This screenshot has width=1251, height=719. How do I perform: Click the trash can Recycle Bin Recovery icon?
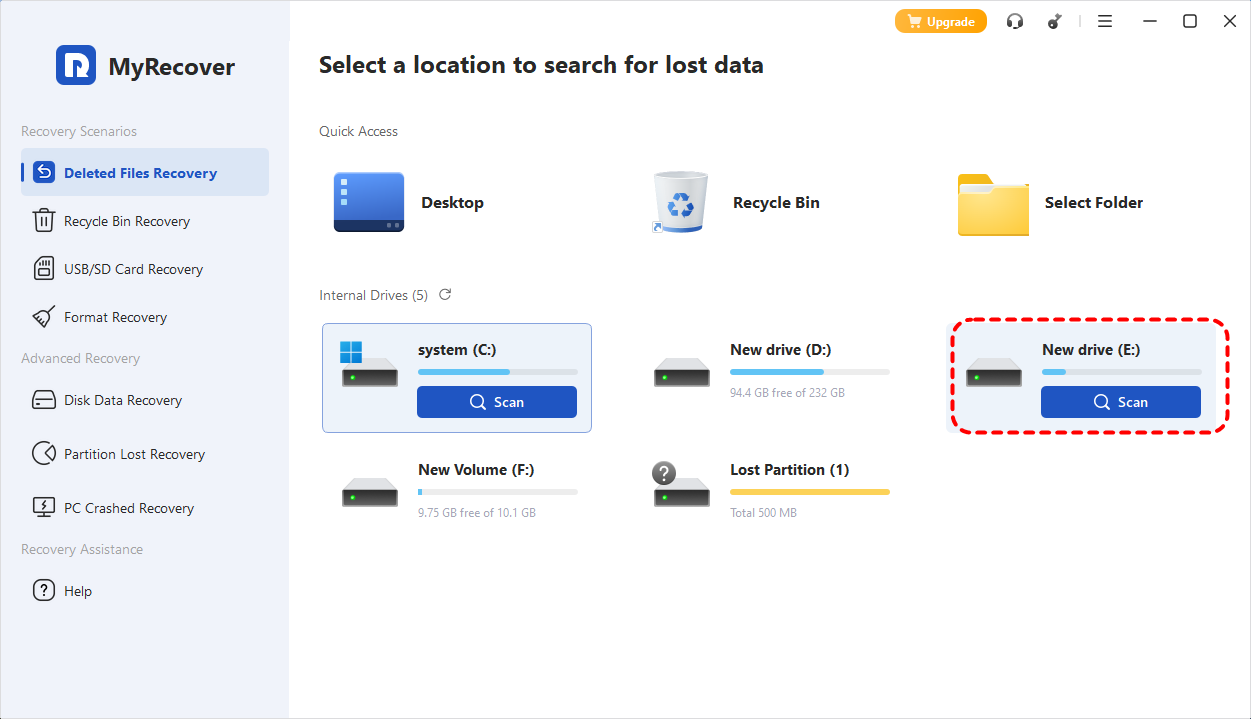[44, 221]
